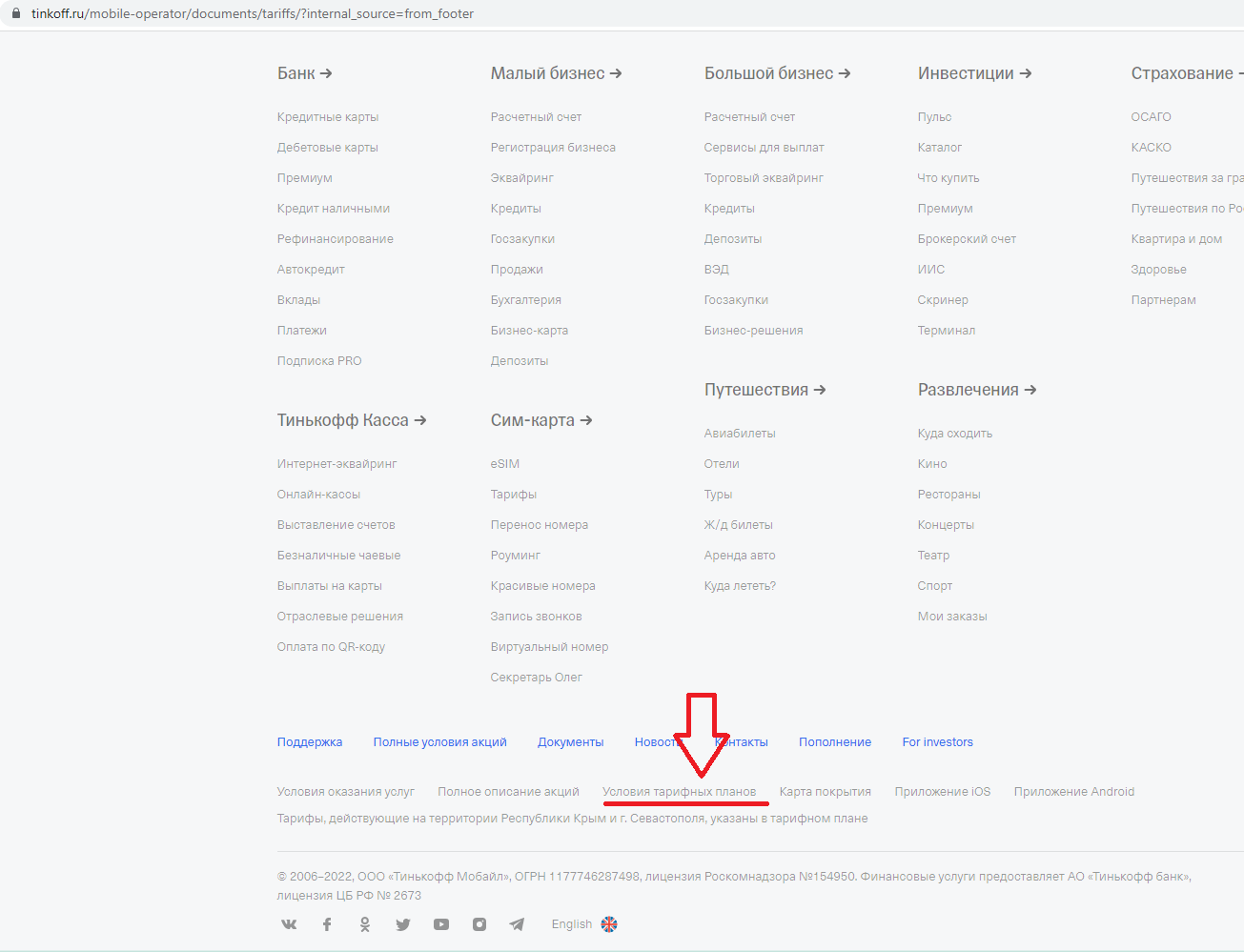
Task: Open the Поддержка link
Action: 310,742
